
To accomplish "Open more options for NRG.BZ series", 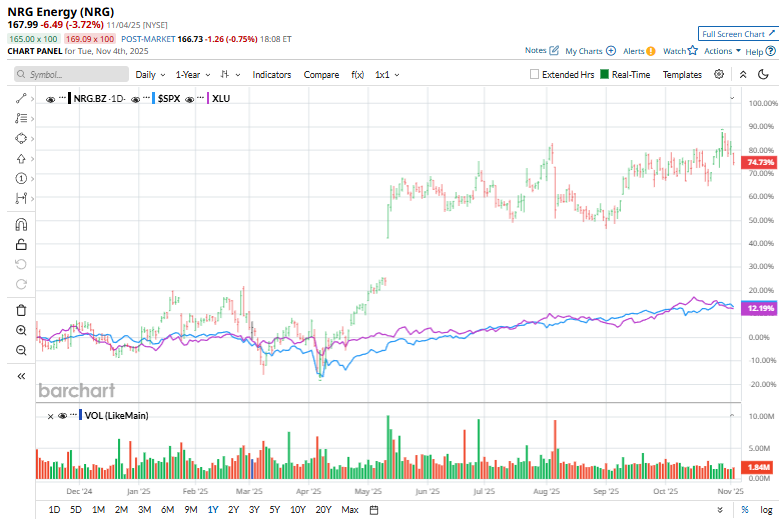I will point(62,97).
